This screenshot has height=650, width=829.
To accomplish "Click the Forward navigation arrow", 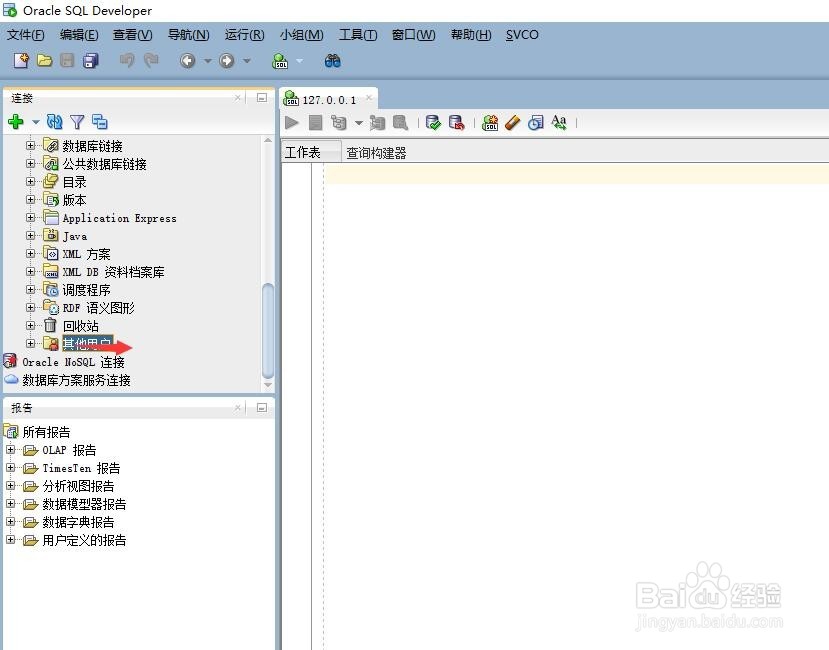I will click(227, 61).
